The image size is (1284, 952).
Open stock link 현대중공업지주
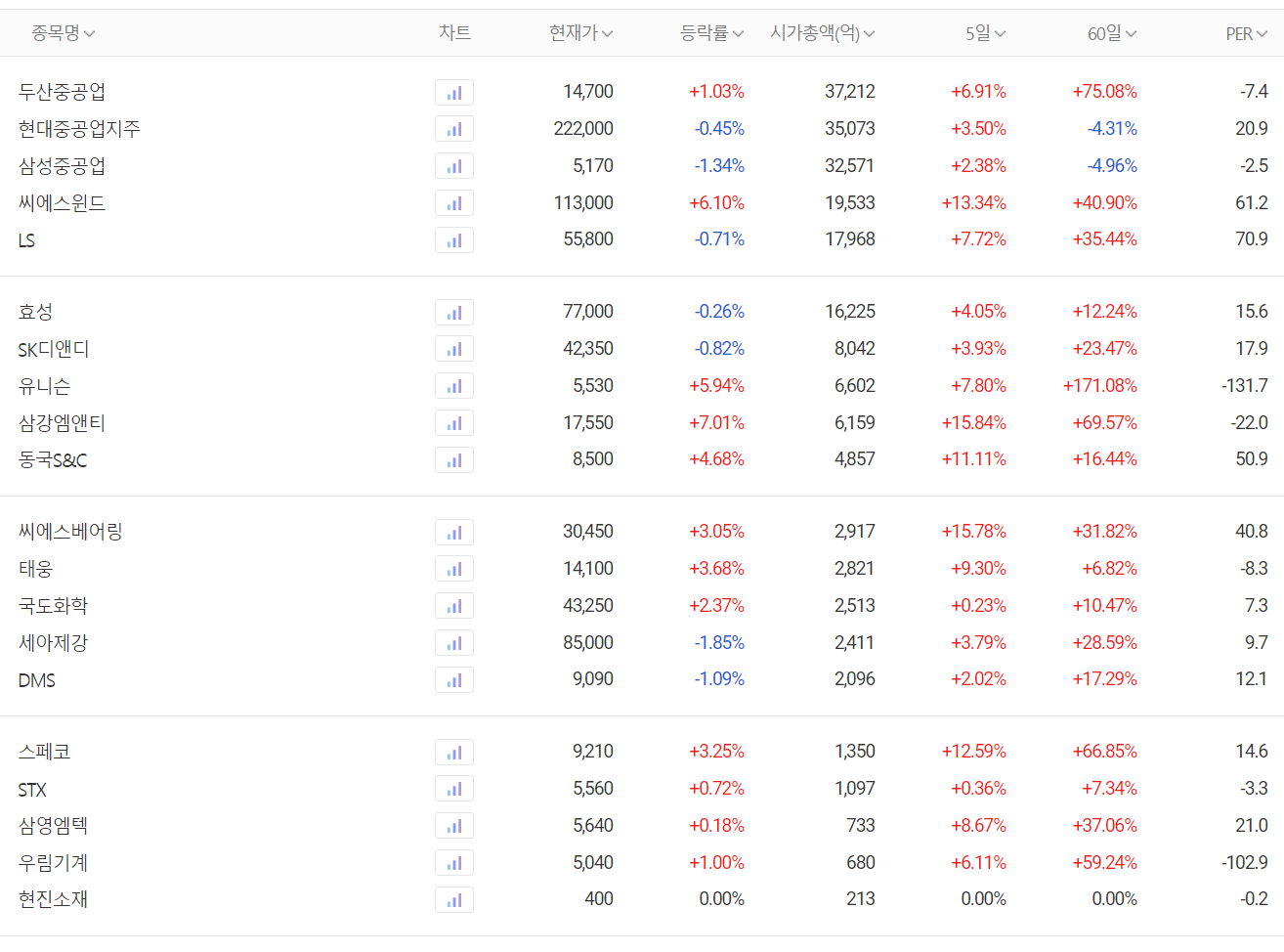point(79,129)
